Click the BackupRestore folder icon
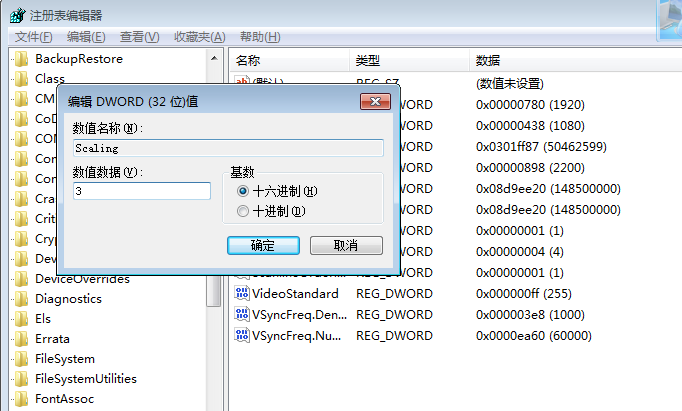This screenshot has height=411, width=682. pyautogui.click(x=21, y=59)
